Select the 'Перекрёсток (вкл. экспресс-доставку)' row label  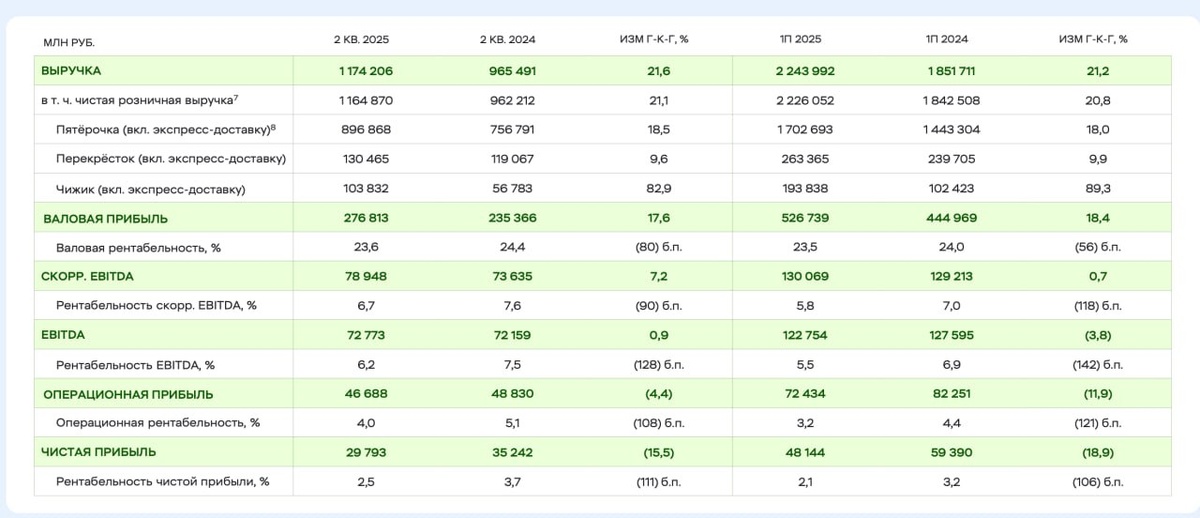pyautogui.click(x=171, y=159)
